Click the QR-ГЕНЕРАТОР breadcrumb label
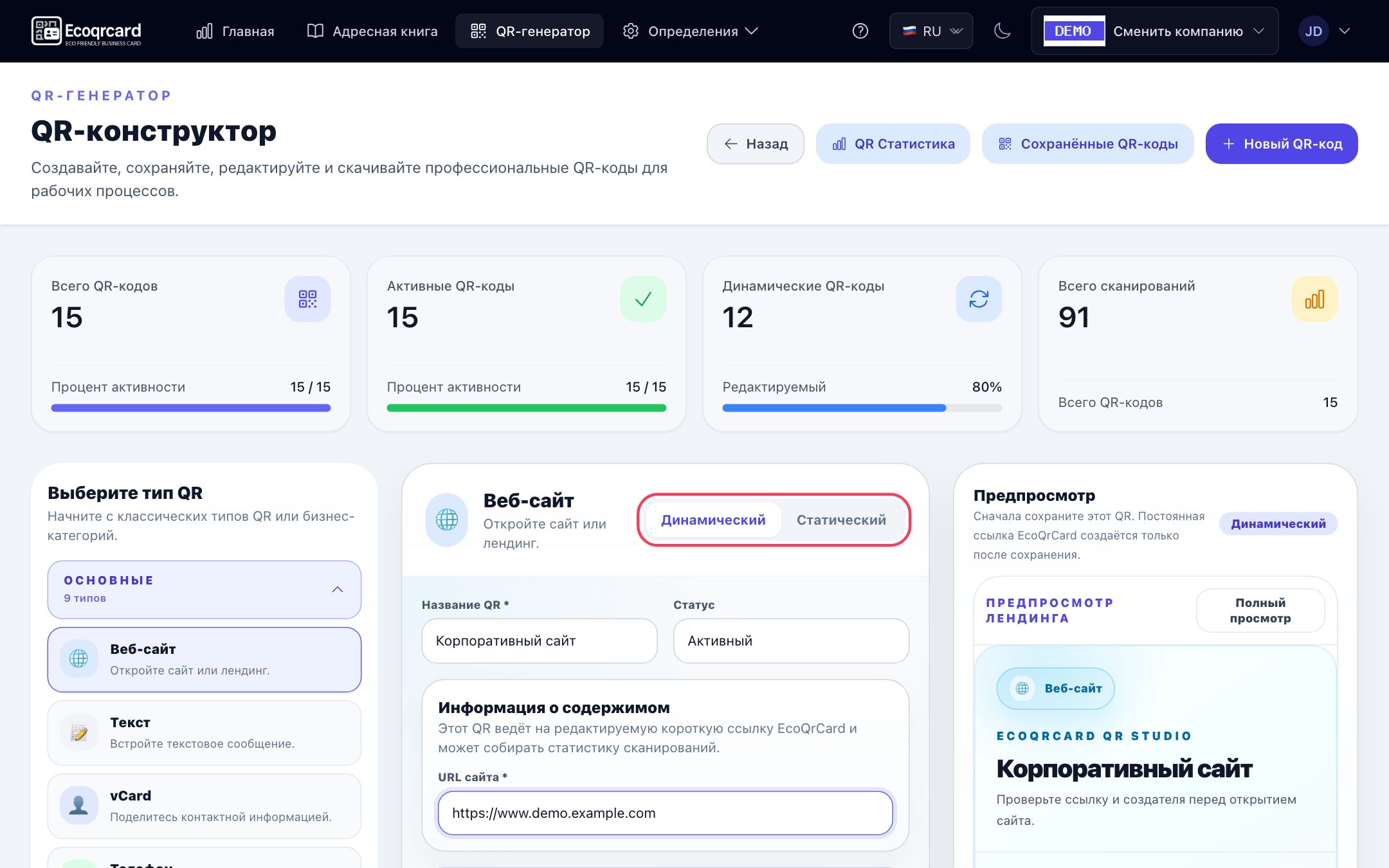 click(x=102, y=96)
